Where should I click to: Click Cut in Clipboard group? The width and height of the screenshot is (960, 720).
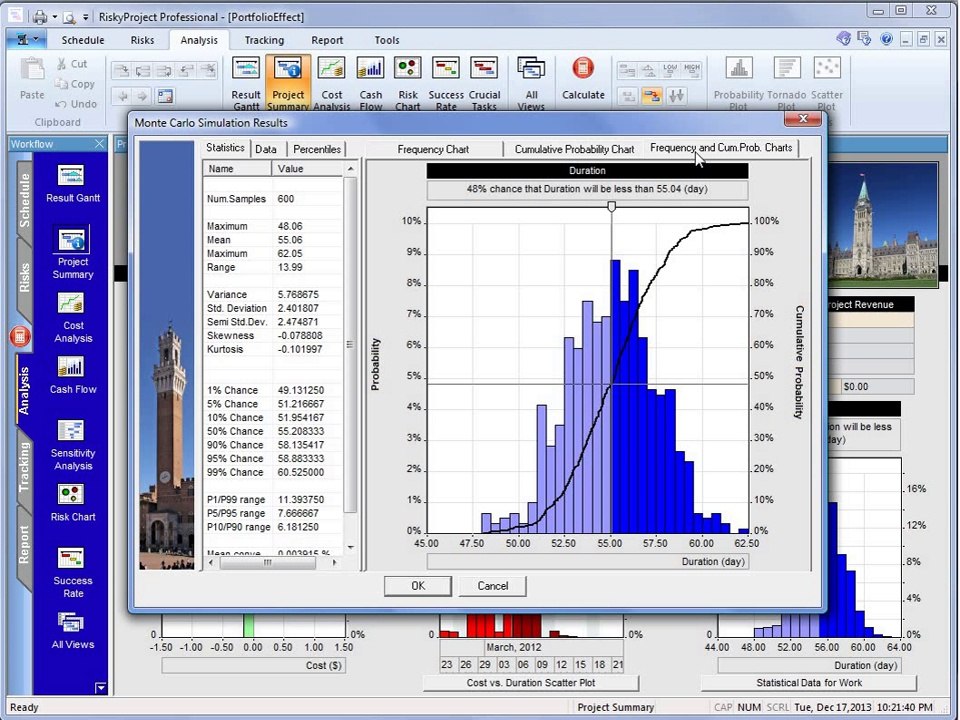(72, 64)
